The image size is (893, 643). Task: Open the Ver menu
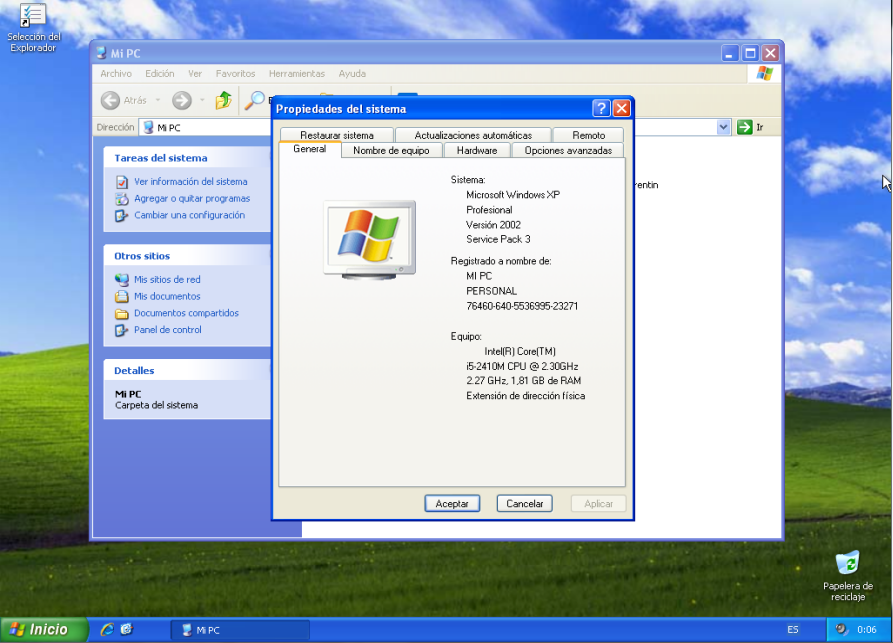click(x=195, y=73)
